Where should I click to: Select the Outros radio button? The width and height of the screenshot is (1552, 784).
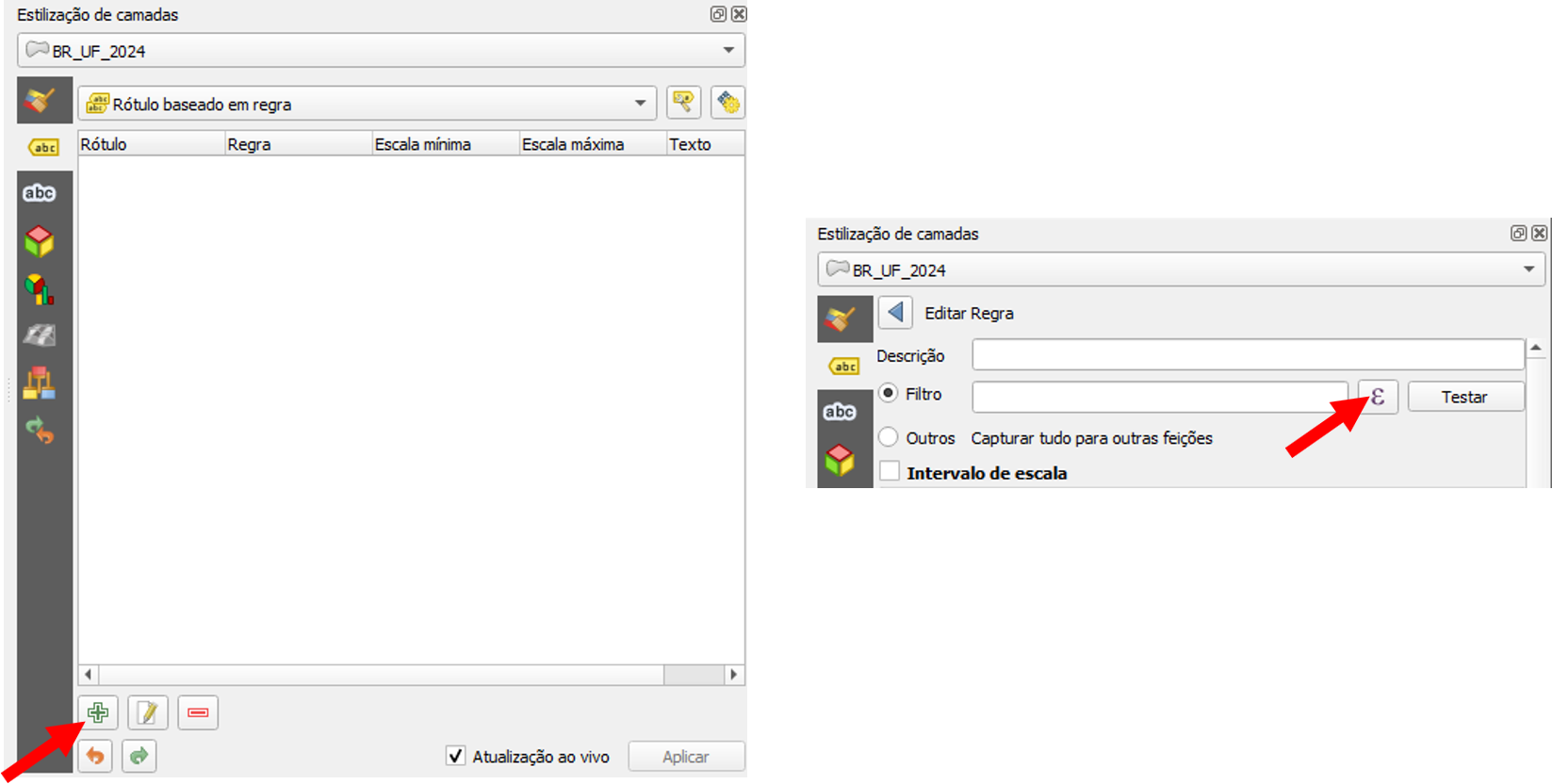click(889, 437)
